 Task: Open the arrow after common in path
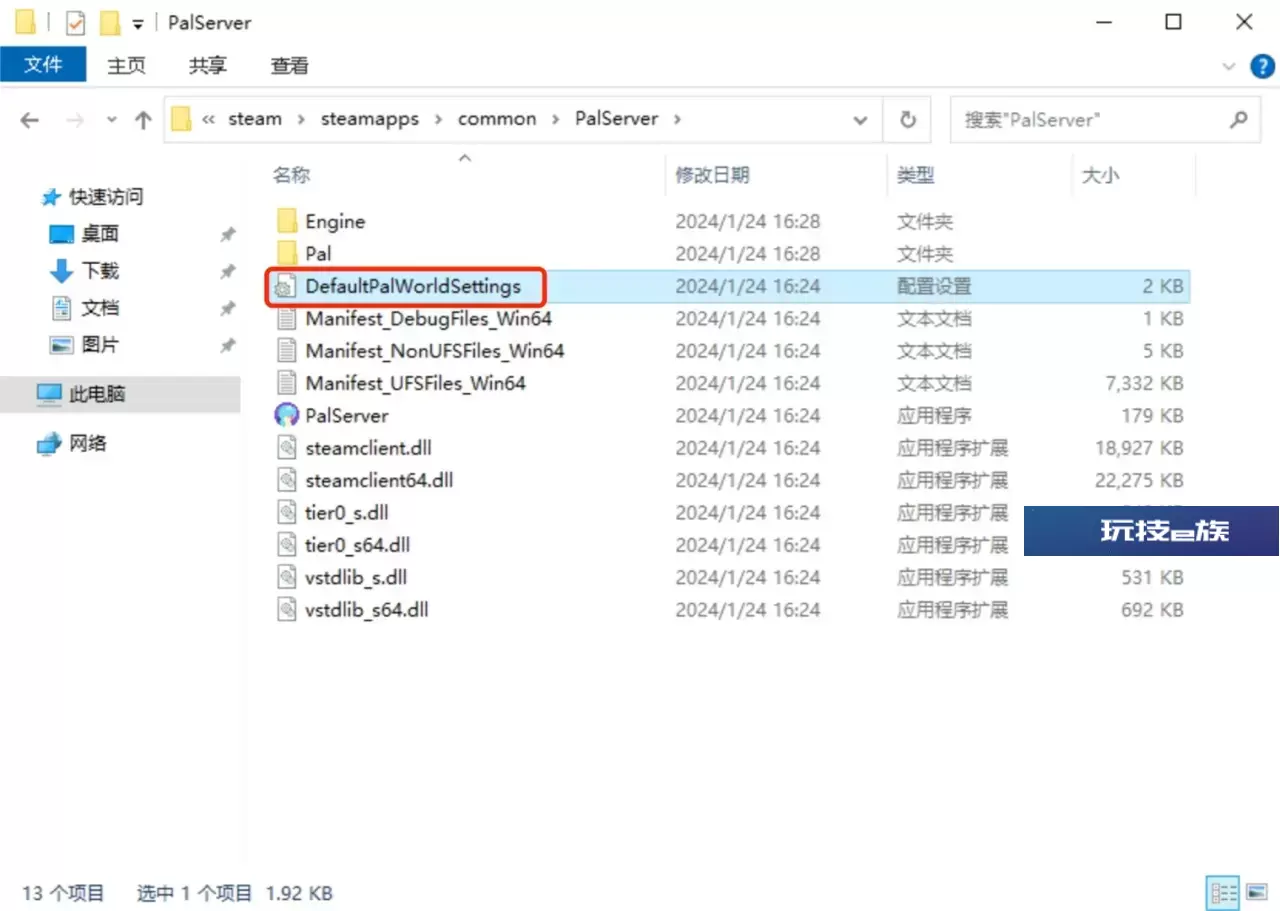(556, 119)
